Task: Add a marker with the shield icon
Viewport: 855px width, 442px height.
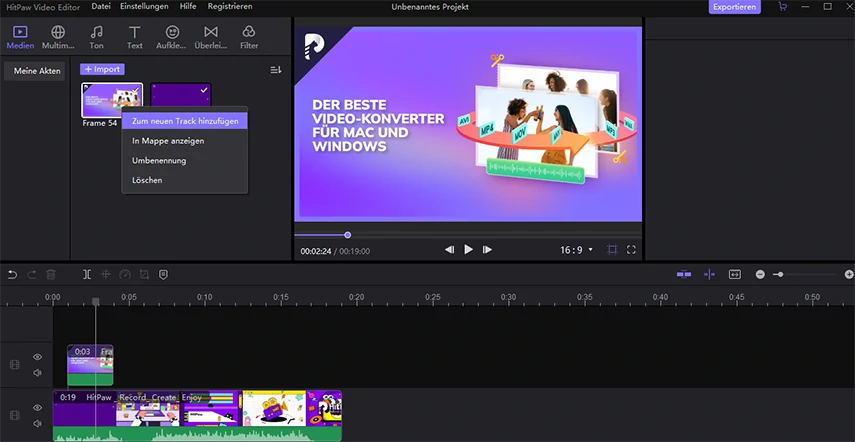Action: (x=163, y=275)
